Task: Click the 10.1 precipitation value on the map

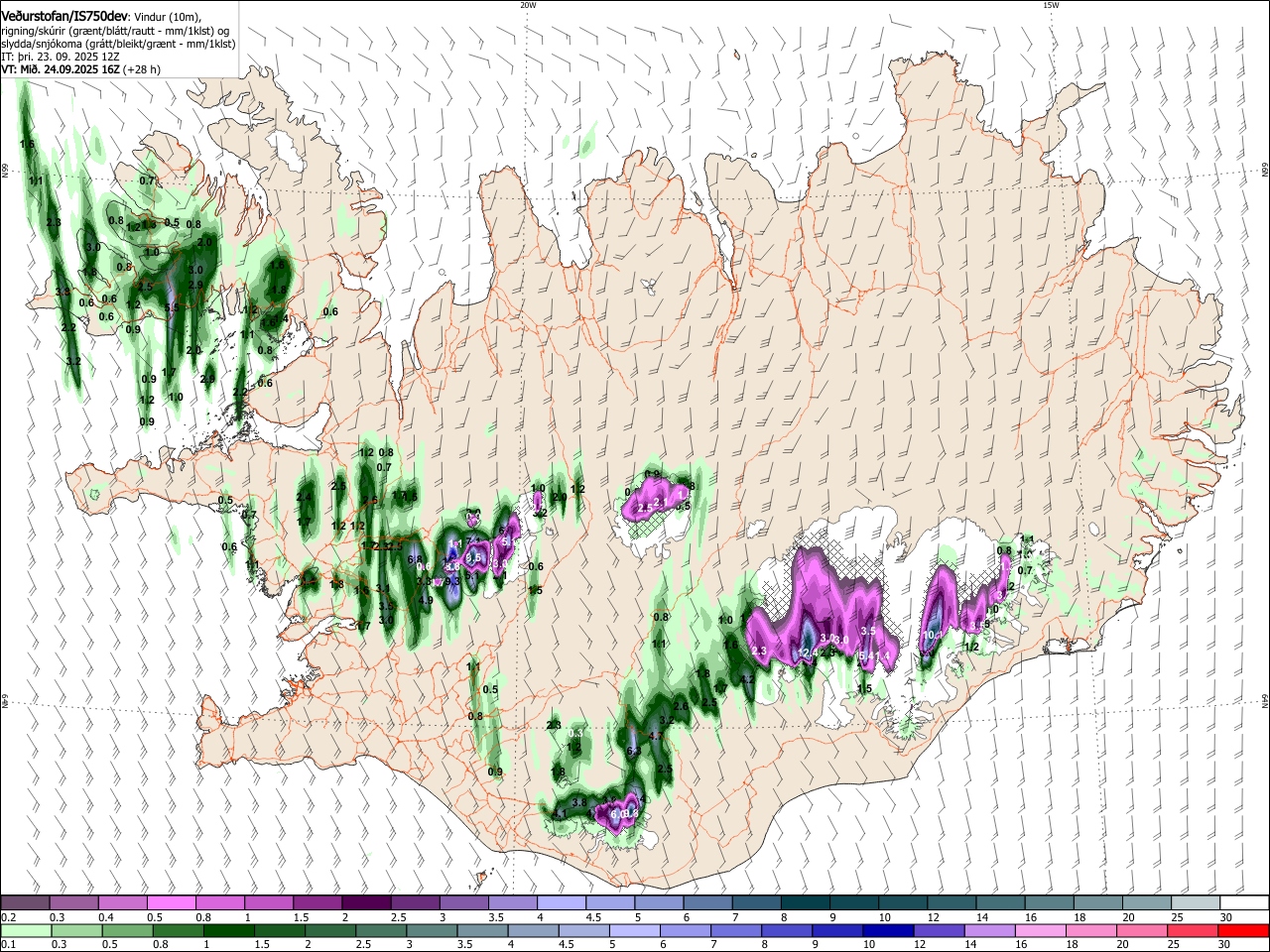Action: coord(933,635)
